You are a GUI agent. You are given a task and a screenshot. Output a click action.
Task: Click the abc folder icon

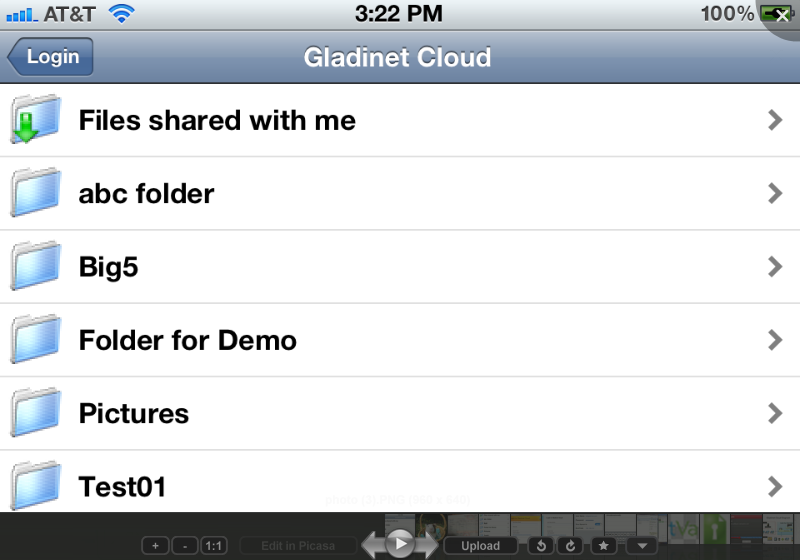click(x=36, y=192)
